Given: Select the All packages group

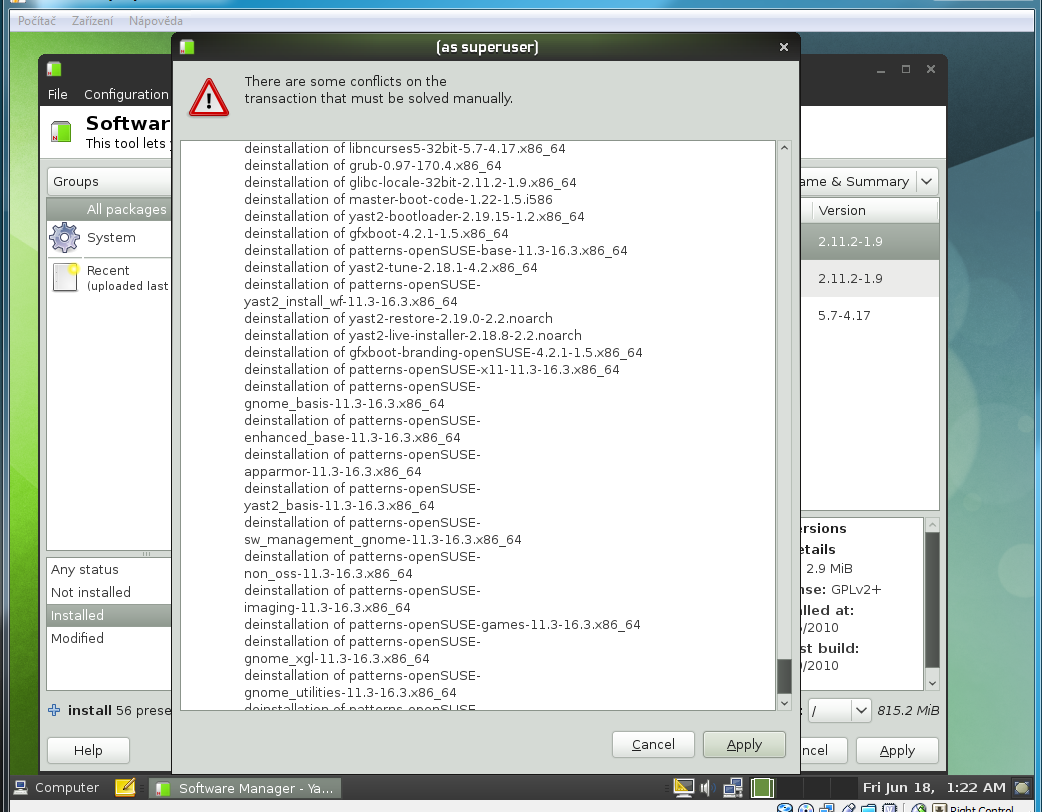Looking at the screenshot, I should [x=110, y=209].
